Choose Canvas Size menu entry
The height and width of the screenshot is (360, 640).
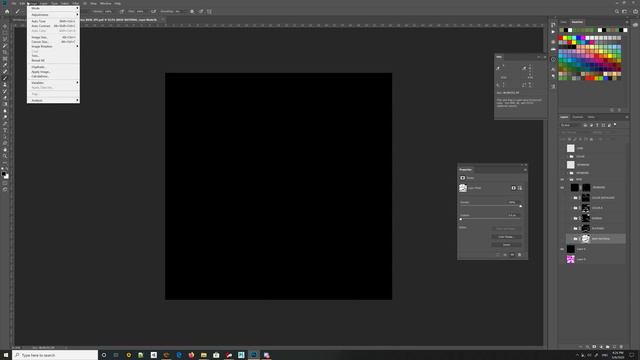[53, 42]
